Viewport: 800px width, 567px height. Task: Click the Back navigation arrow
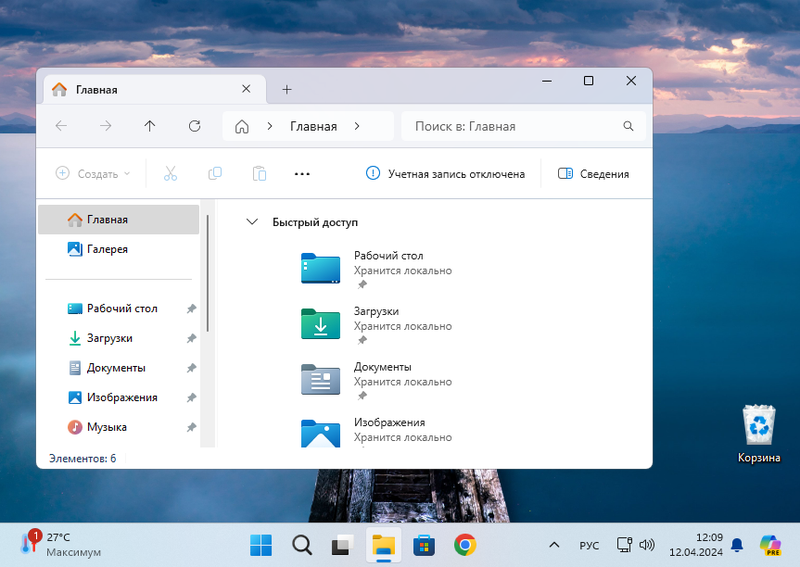coord(61,126)
